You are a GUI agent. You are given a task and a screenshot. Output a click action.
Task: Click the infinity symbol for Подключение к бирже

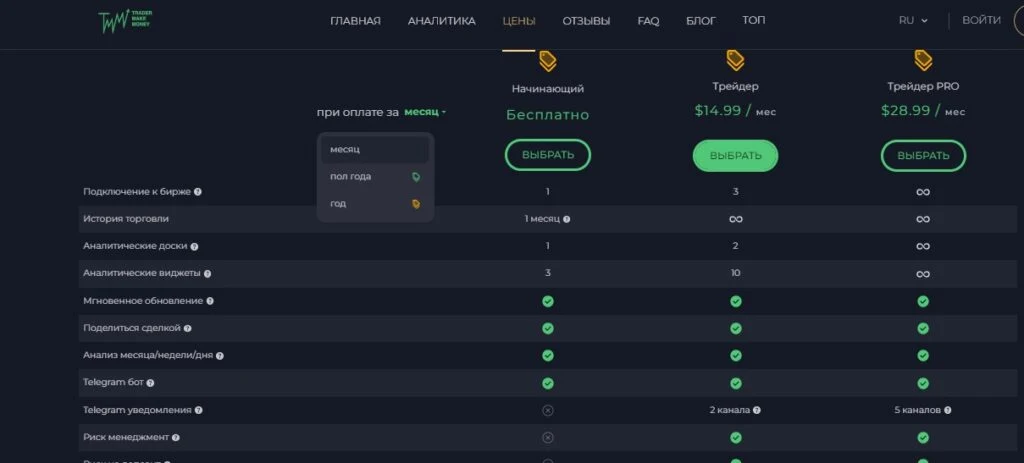(x=923, y=192)
